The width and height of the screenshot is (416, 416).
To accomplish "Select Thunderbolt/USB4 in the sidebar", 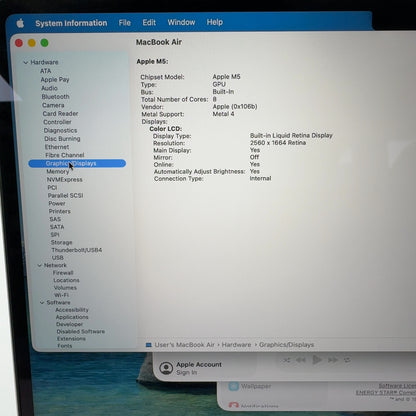I will 77,250.
